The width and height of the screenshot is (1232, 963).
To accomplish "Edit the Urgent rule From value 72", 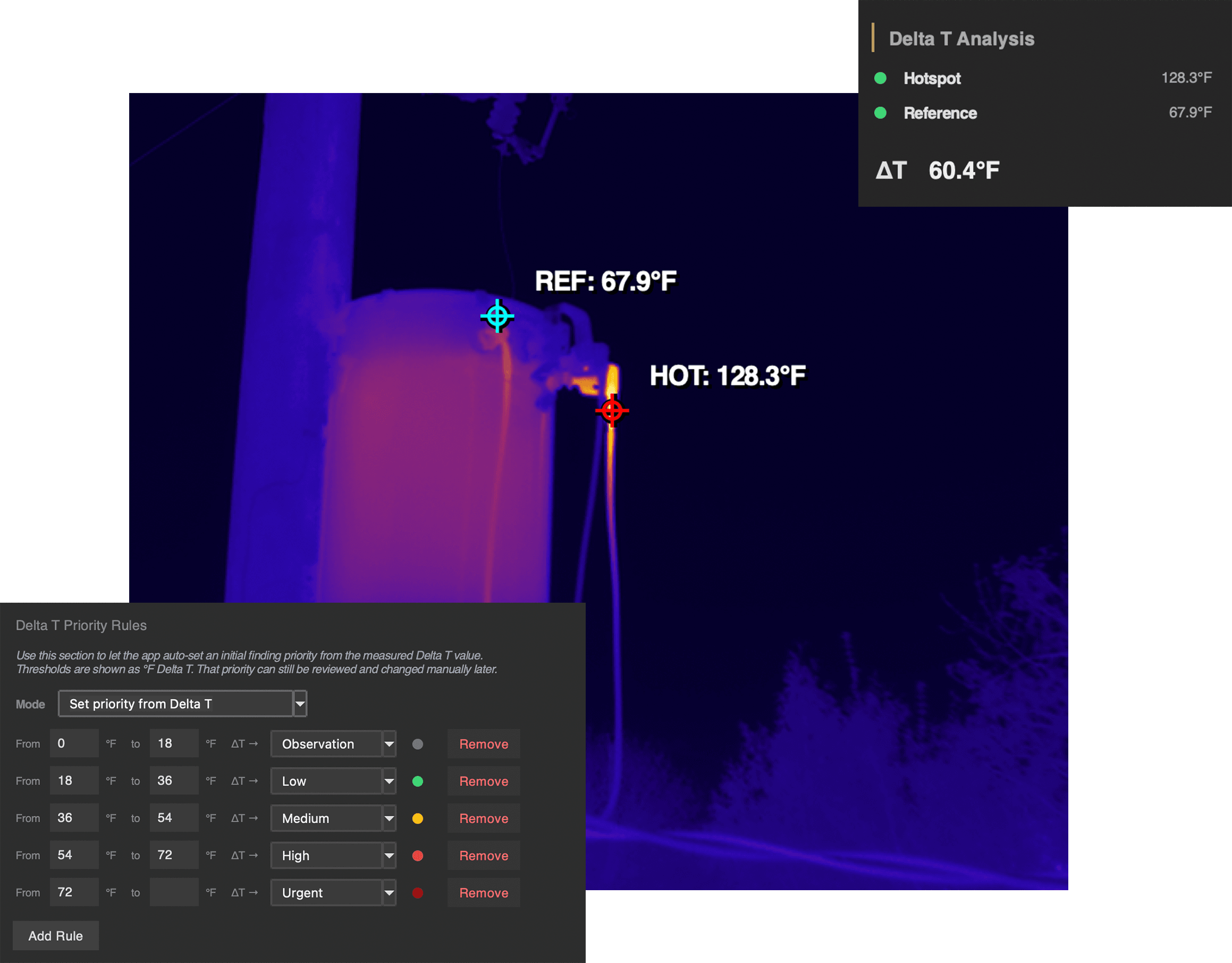I will click(x=74, y=892).
